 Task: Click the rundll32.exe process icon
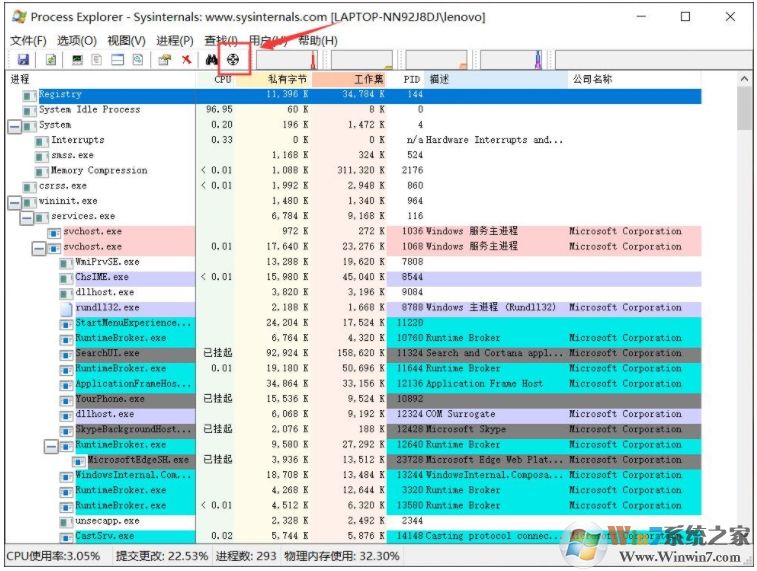(67, 308)
